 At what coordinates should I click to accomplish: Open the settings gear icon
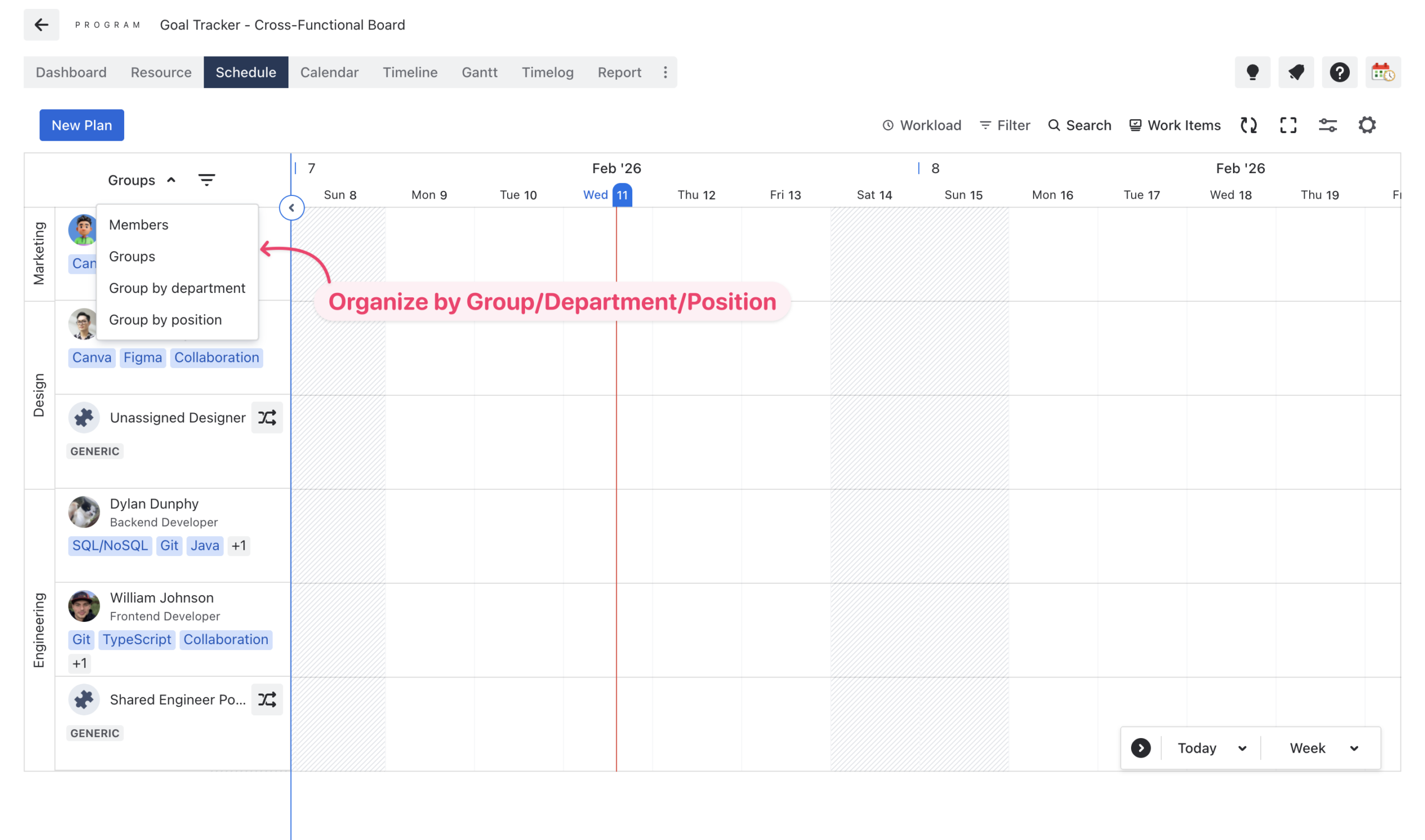click(x=1367, y=125)
